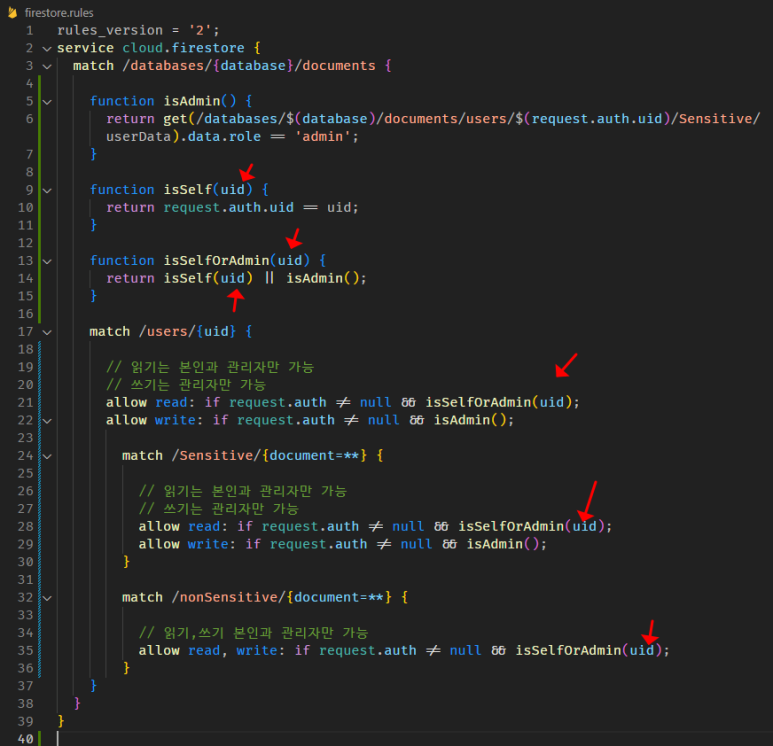Collapse the match /databases block on line 3
This screenshot has width=773, height=746.
coord(47,67)
